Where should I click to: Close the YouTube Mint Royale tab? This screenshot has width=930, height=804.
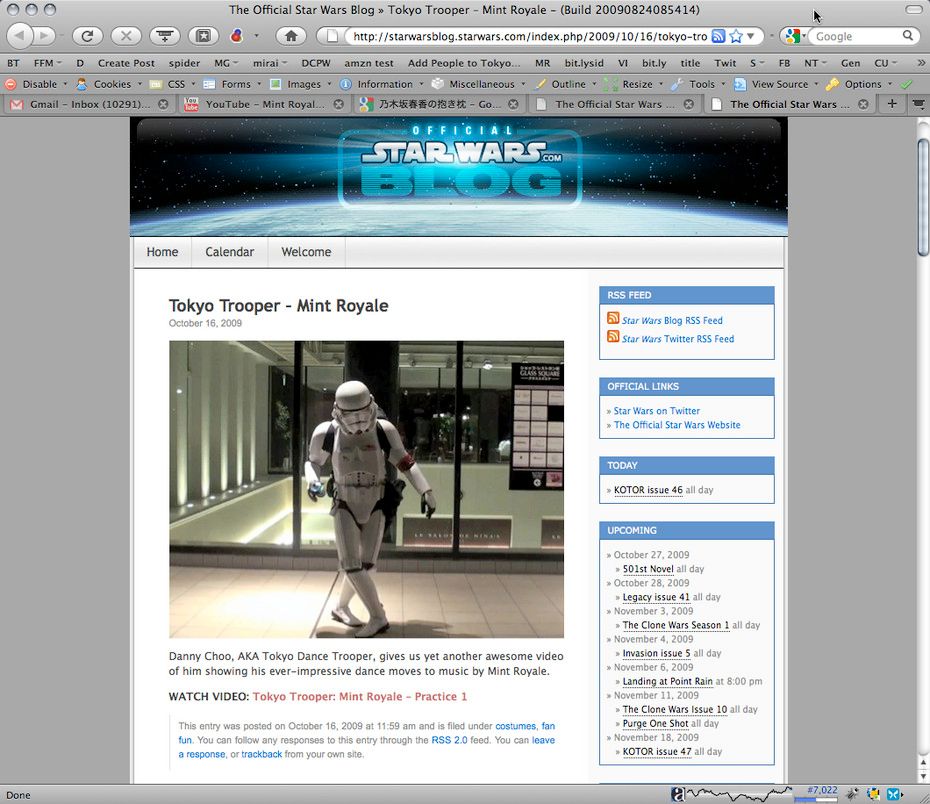[338, 104]
